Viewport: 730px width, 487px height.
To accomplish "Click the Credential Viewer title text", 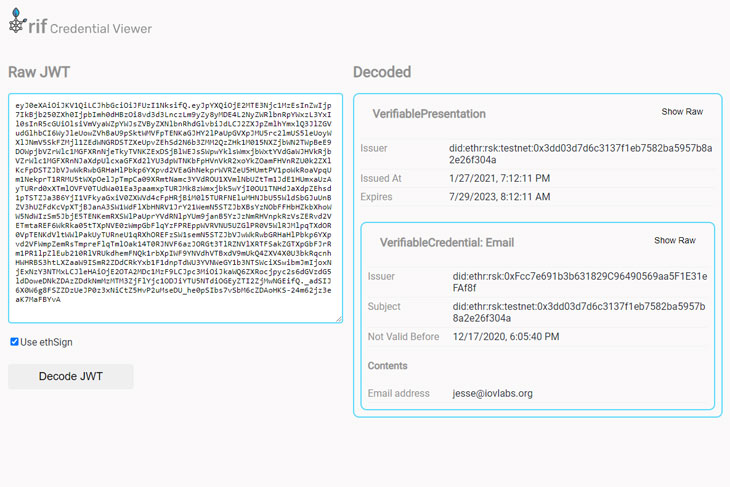I will pyautogui.click(x=101, y=29).
